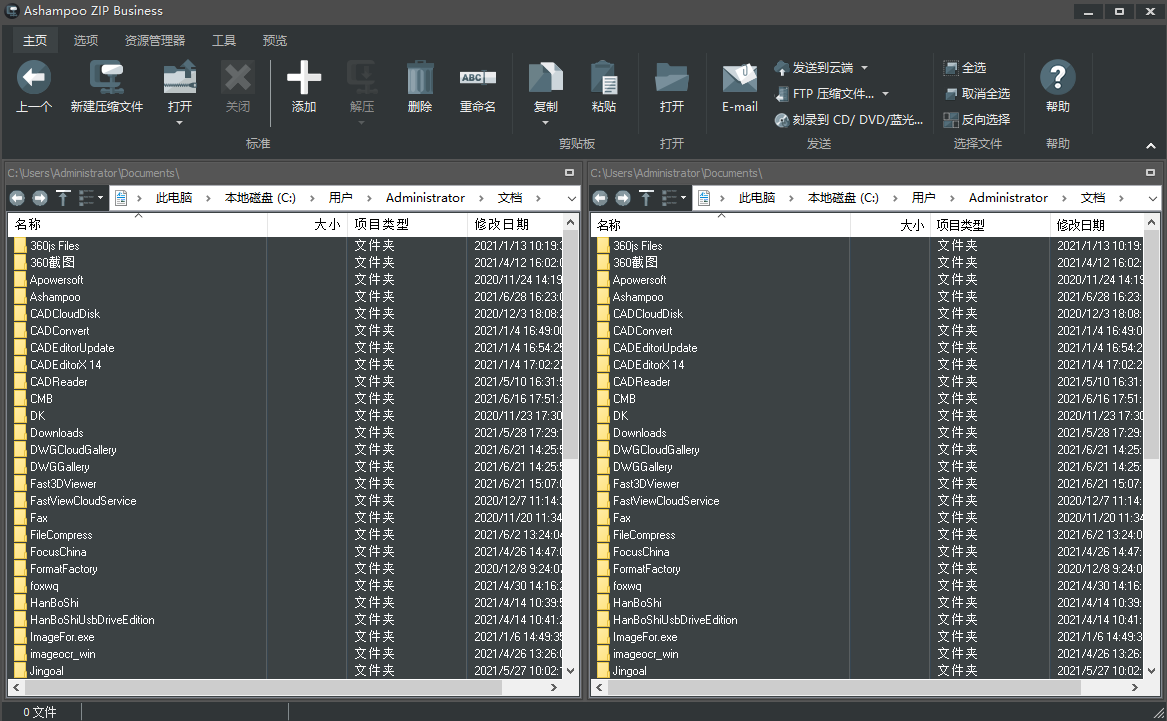The image size is (1167, 721).
Task: Navigate to 本地磁盘 (C:) in left breadcrumb
Action: (x=260, y=198)
